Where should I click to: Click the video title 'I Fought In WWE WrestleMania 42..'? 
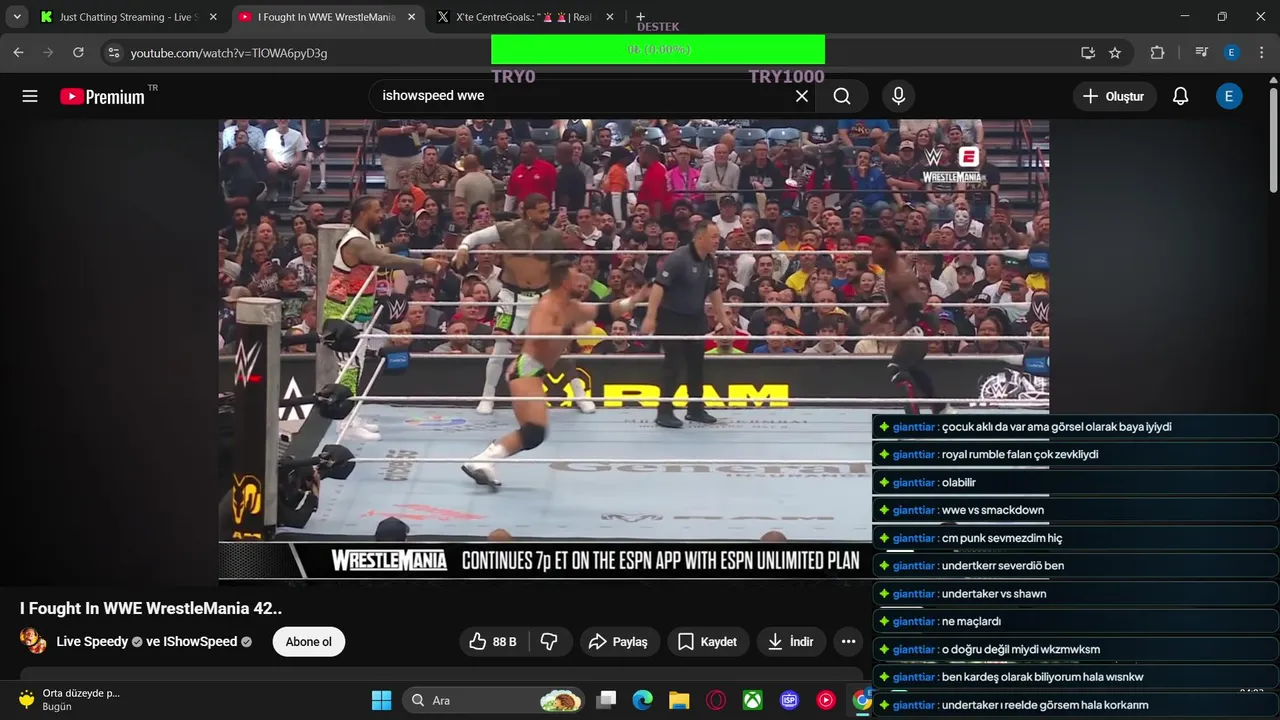(151, 608)
